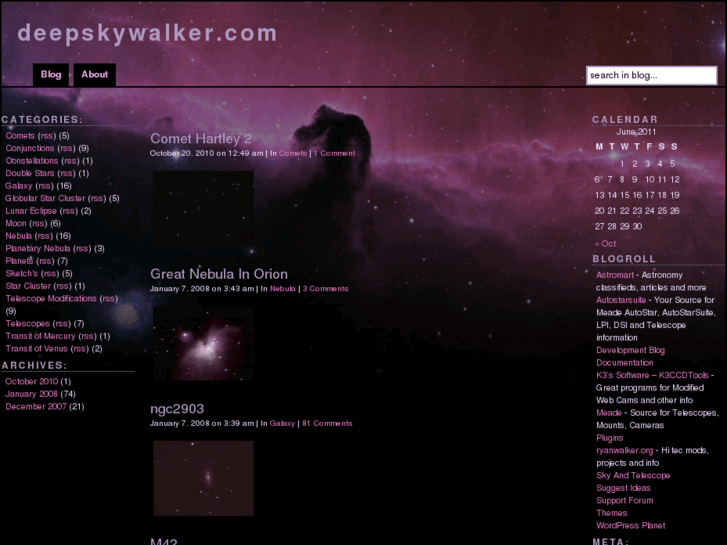Open the ngc2903 post title

(x=177, y=409)
